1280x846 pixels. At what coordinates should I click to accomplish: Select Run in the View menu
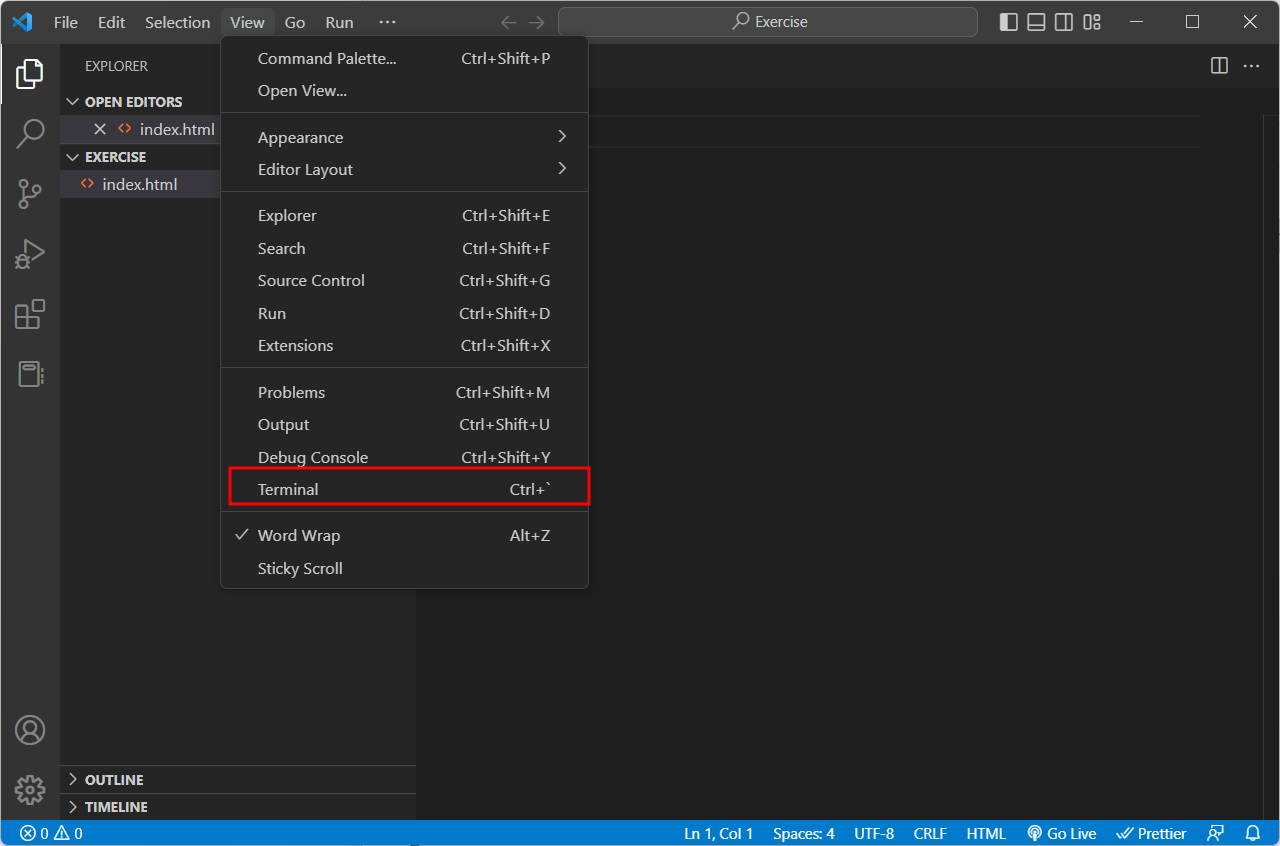404,314
